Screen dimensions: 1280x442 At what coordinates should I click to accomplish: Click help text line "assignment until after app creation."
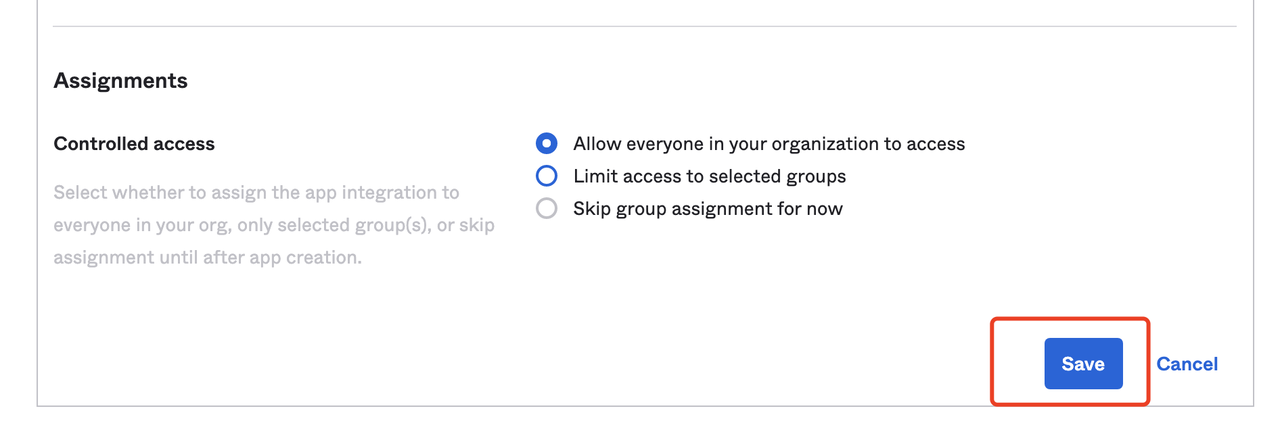point(207,257)
